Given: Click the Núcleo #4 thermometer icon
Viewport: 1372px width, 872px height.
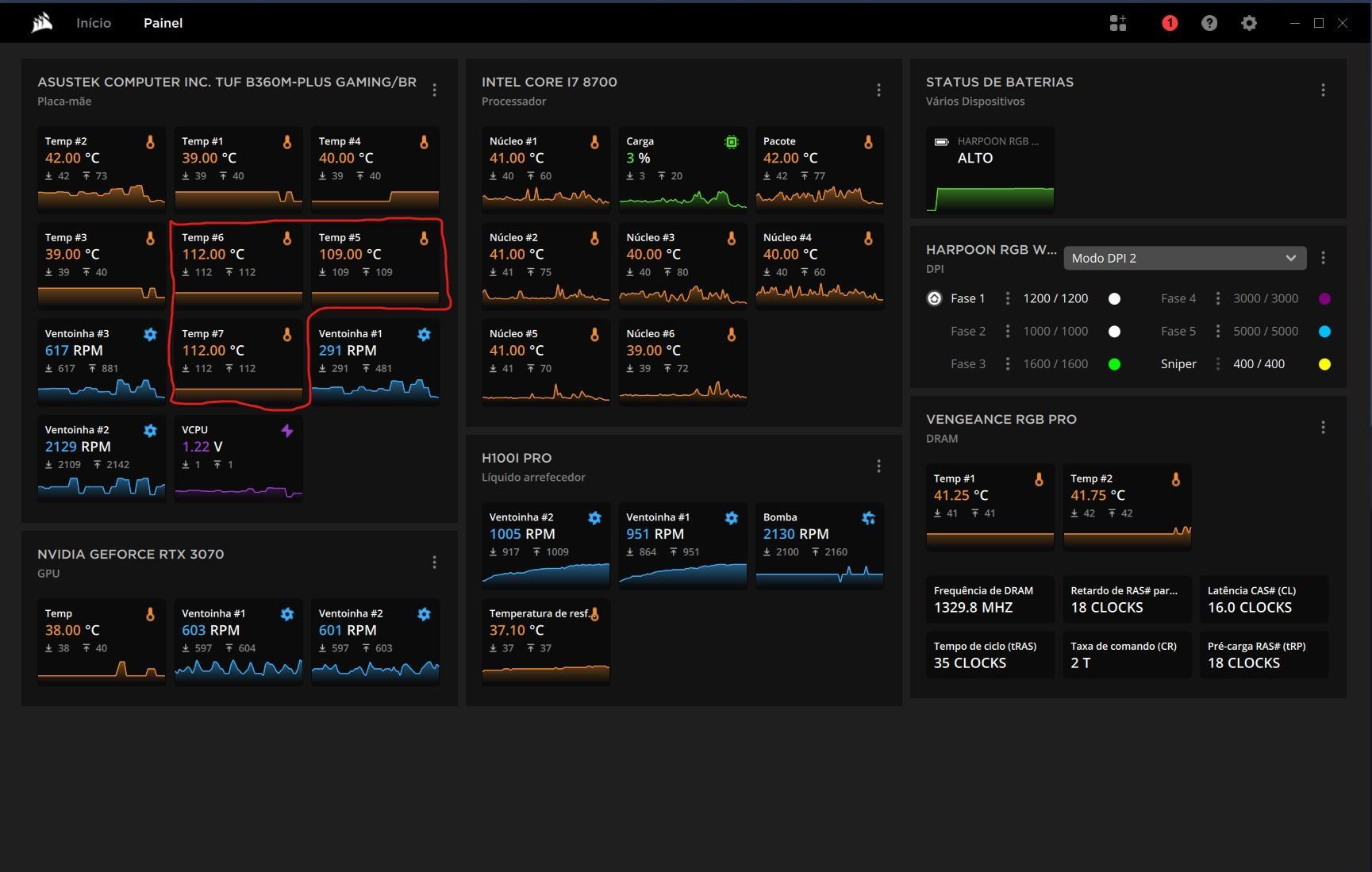Looking at the screenshot, I should pos(868,238).
